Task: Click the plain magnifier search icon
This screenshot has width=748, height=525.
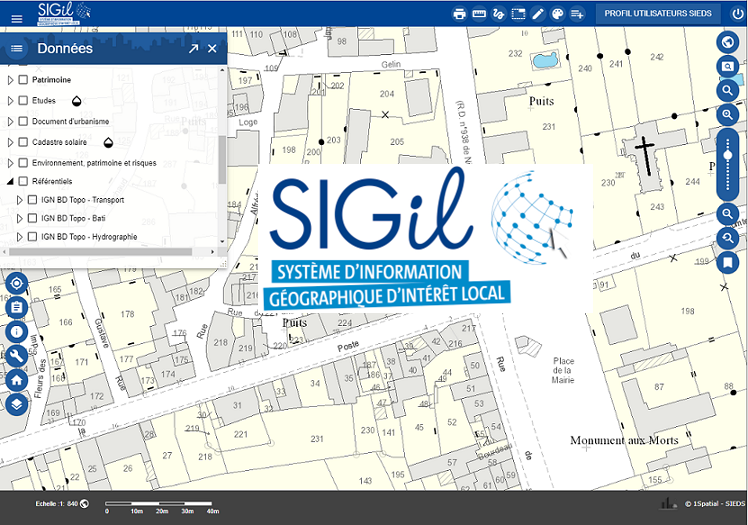Action: tap(727, 90)
